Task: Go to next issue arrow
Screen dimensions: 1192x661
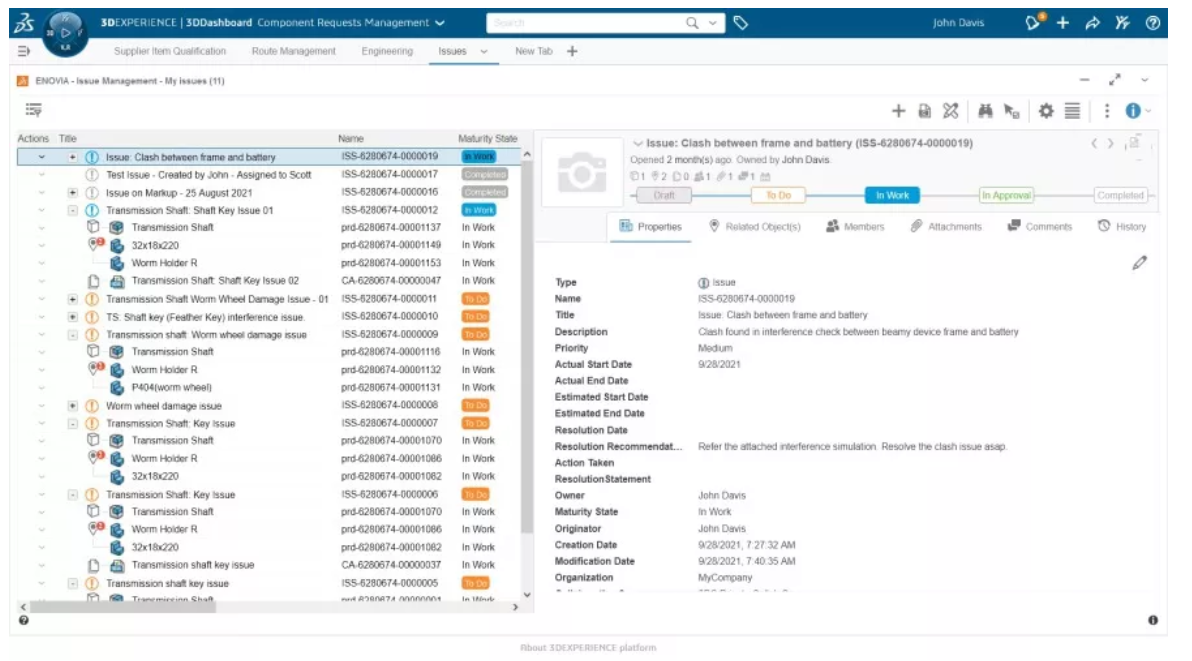Action: pyautogui.click(x=1111, y=143)
